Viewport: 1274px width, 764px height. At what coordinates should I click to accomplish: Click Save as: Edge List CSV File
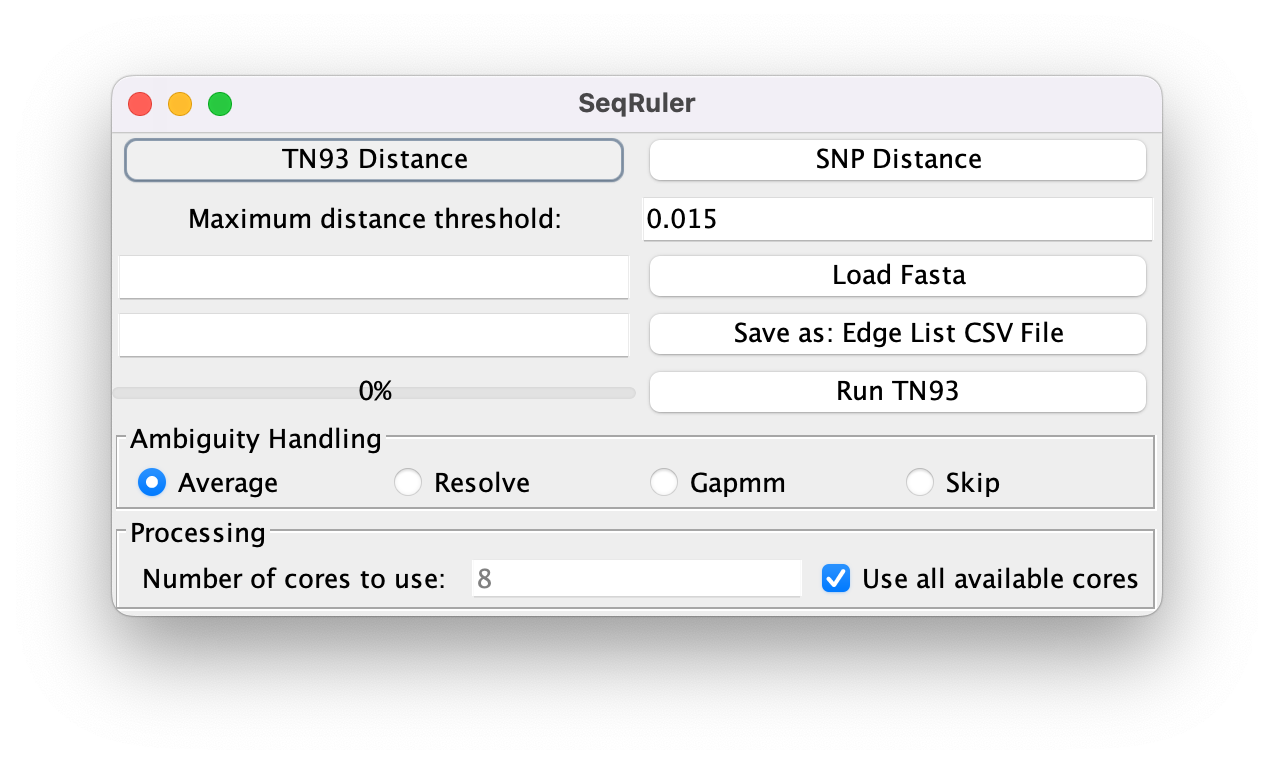(x=897, y=333)
